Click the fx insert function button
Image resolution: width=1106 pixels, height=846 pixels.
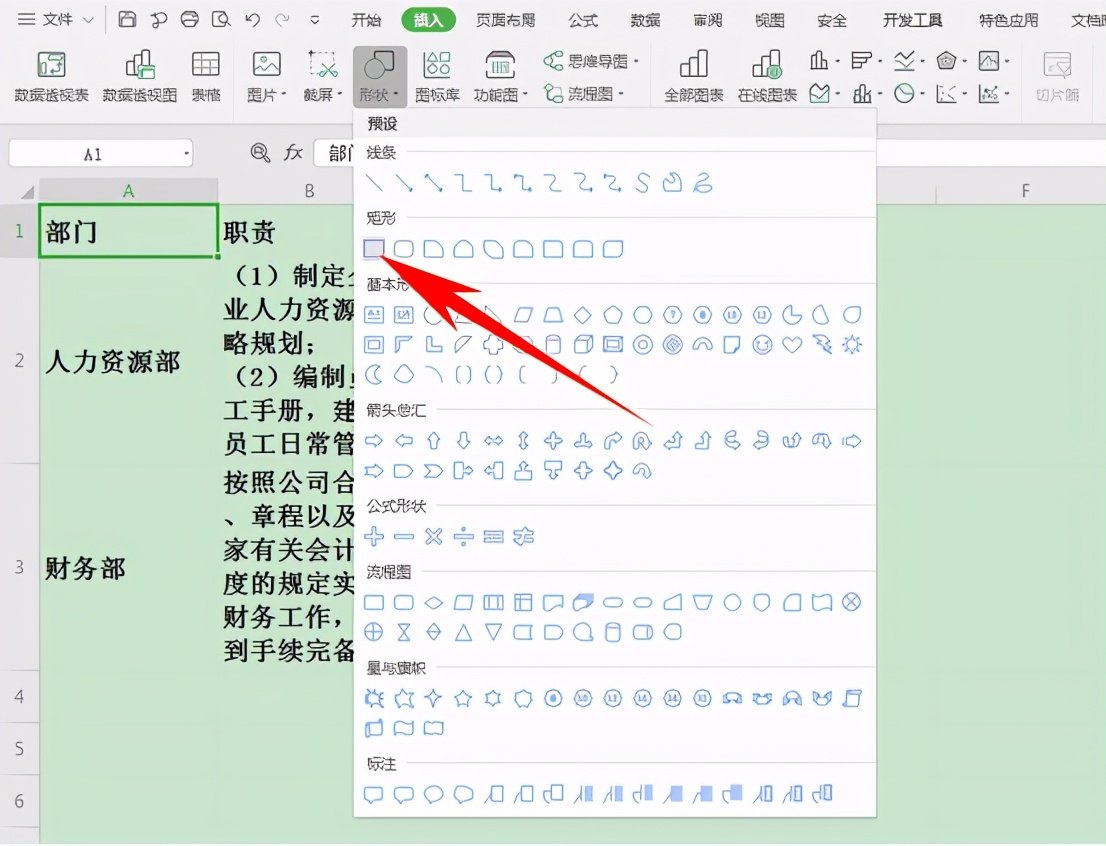(x=292, y=152)
